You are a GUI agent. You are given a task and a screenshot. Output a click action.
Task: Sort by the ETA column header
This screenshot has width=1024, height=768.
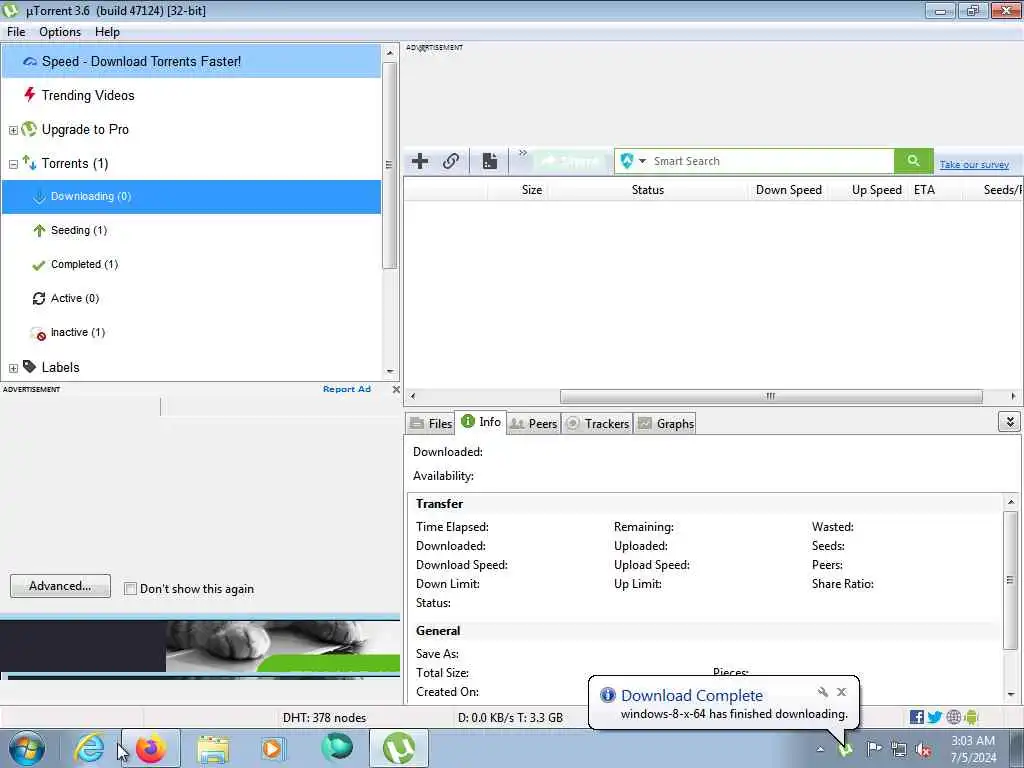pyautogui.click(x=924, y=190)
